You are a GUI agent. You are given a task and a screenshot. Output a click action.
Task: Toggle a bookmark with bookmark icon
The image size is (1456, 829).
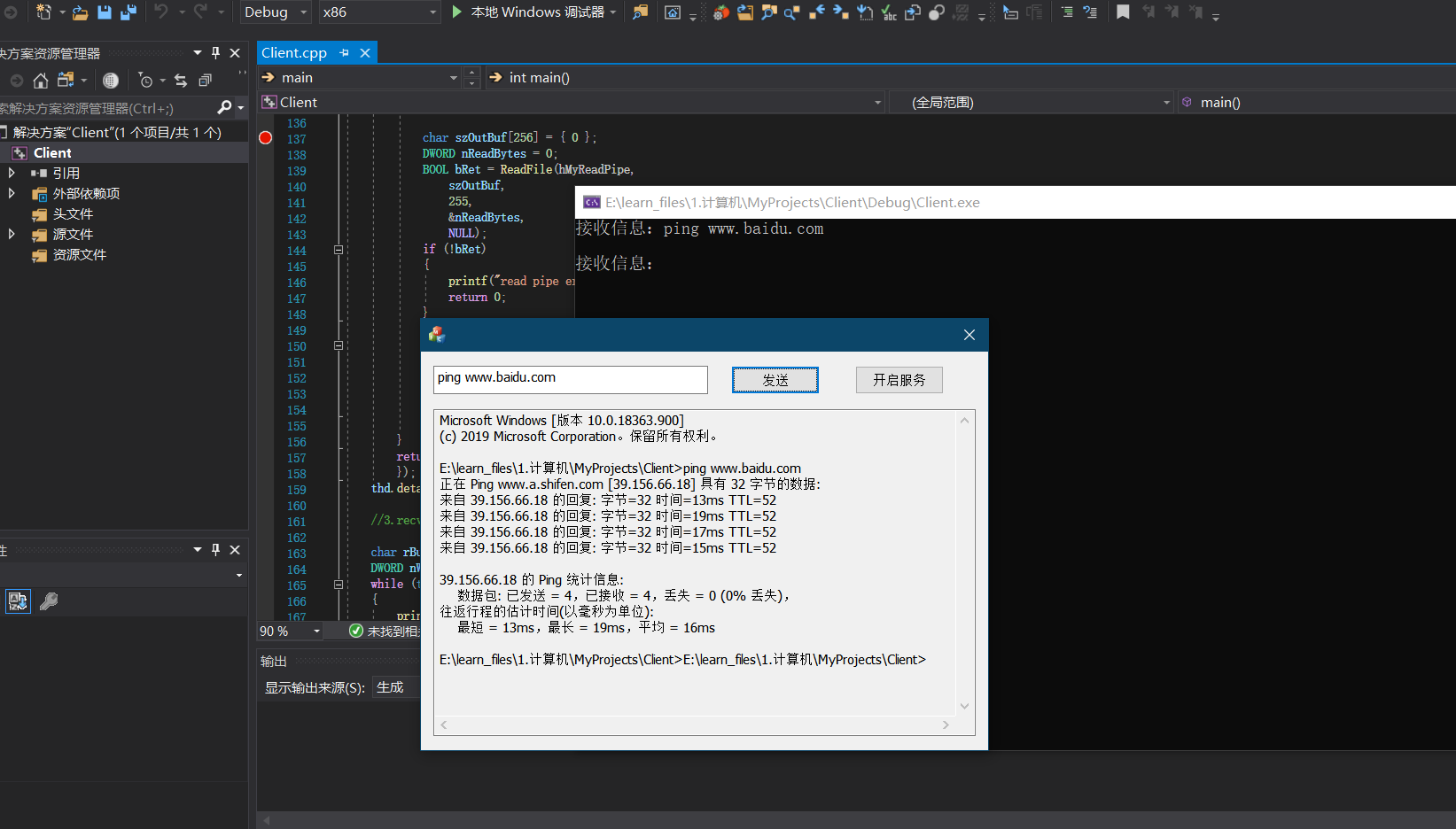pos(1123,12)
